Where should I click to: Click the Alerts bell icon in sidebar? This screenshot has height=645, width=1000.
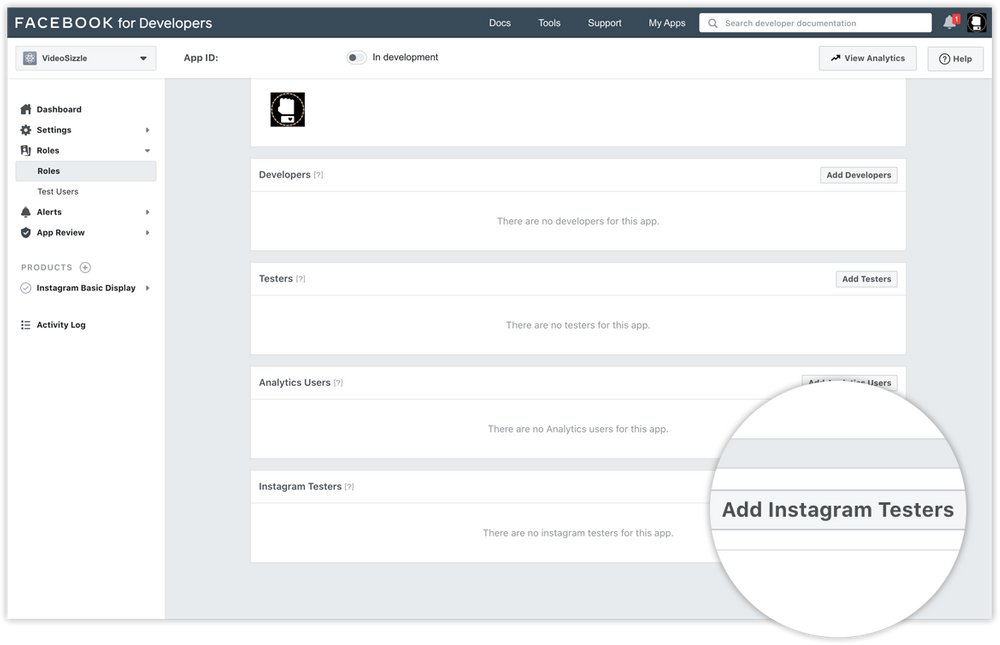coord(26,212)
